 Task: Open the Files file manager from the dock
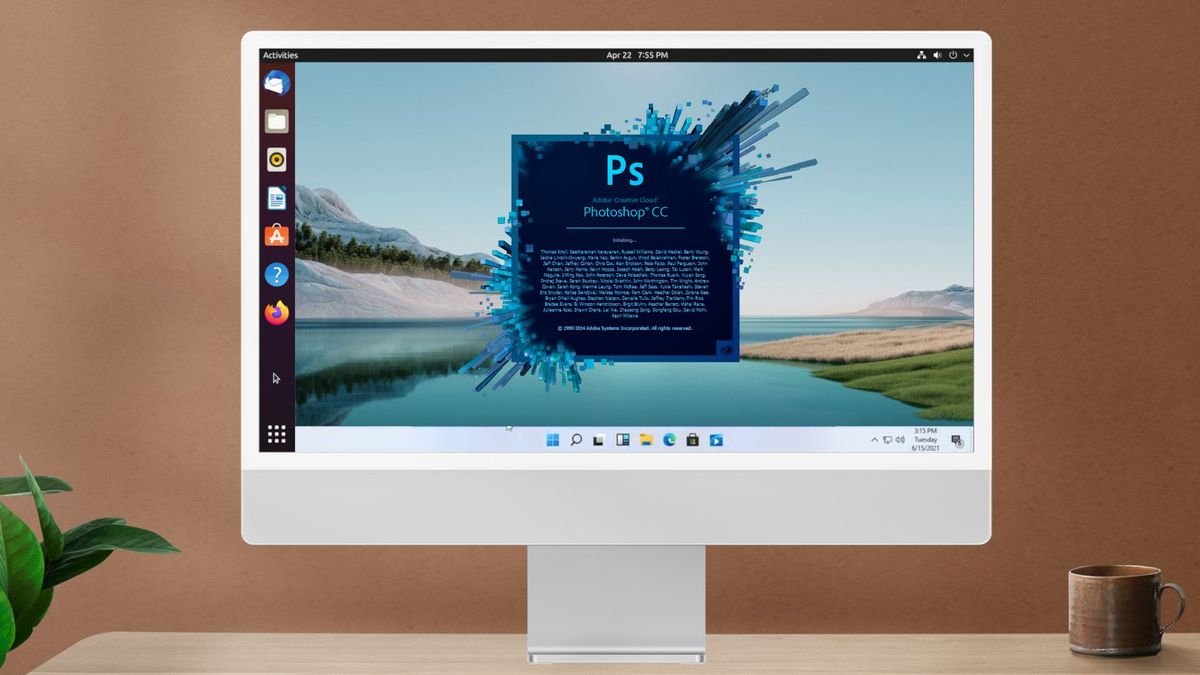275,121
